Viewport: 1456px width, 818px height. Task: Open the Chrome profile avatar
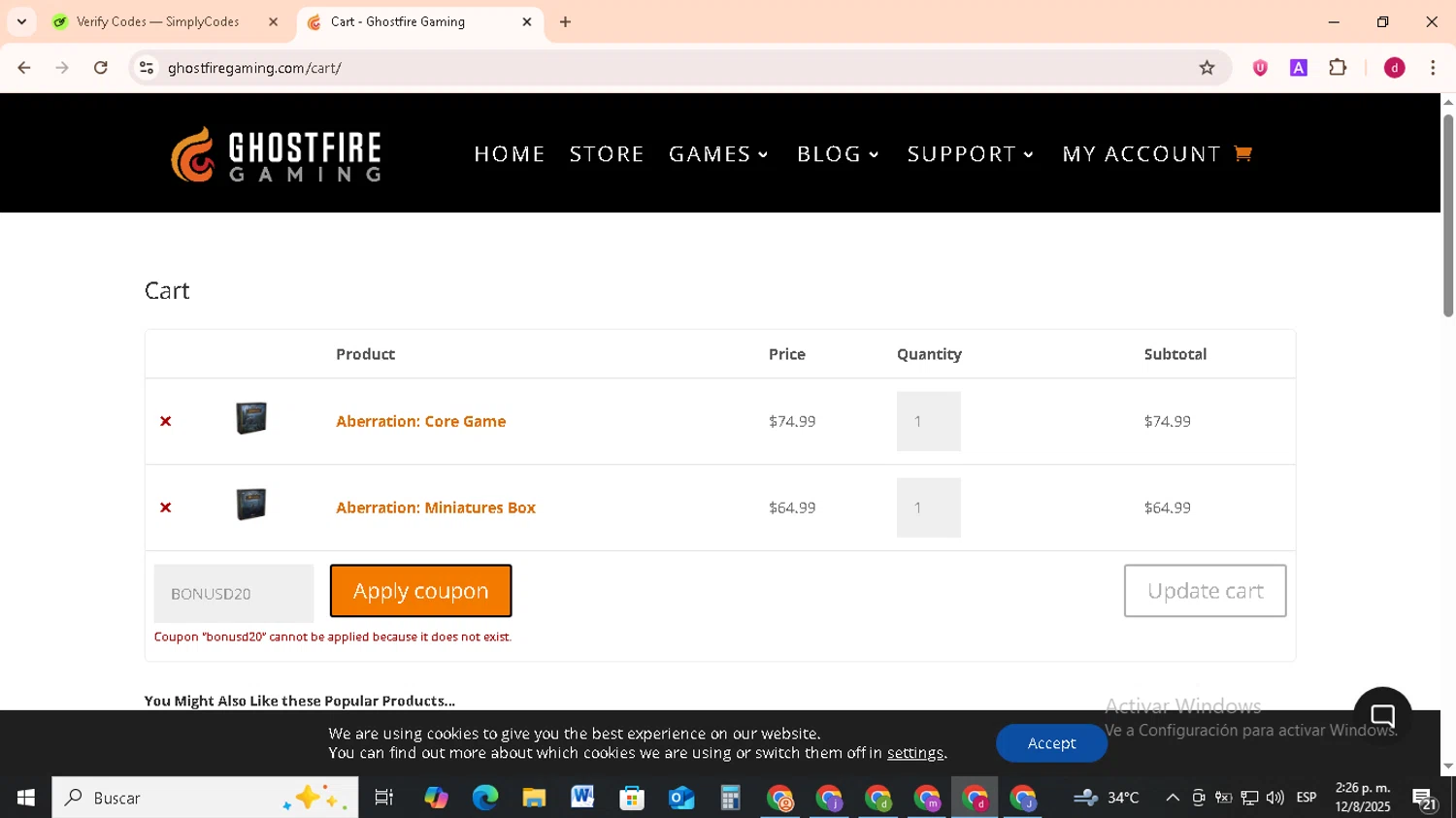click(1395, 68)
